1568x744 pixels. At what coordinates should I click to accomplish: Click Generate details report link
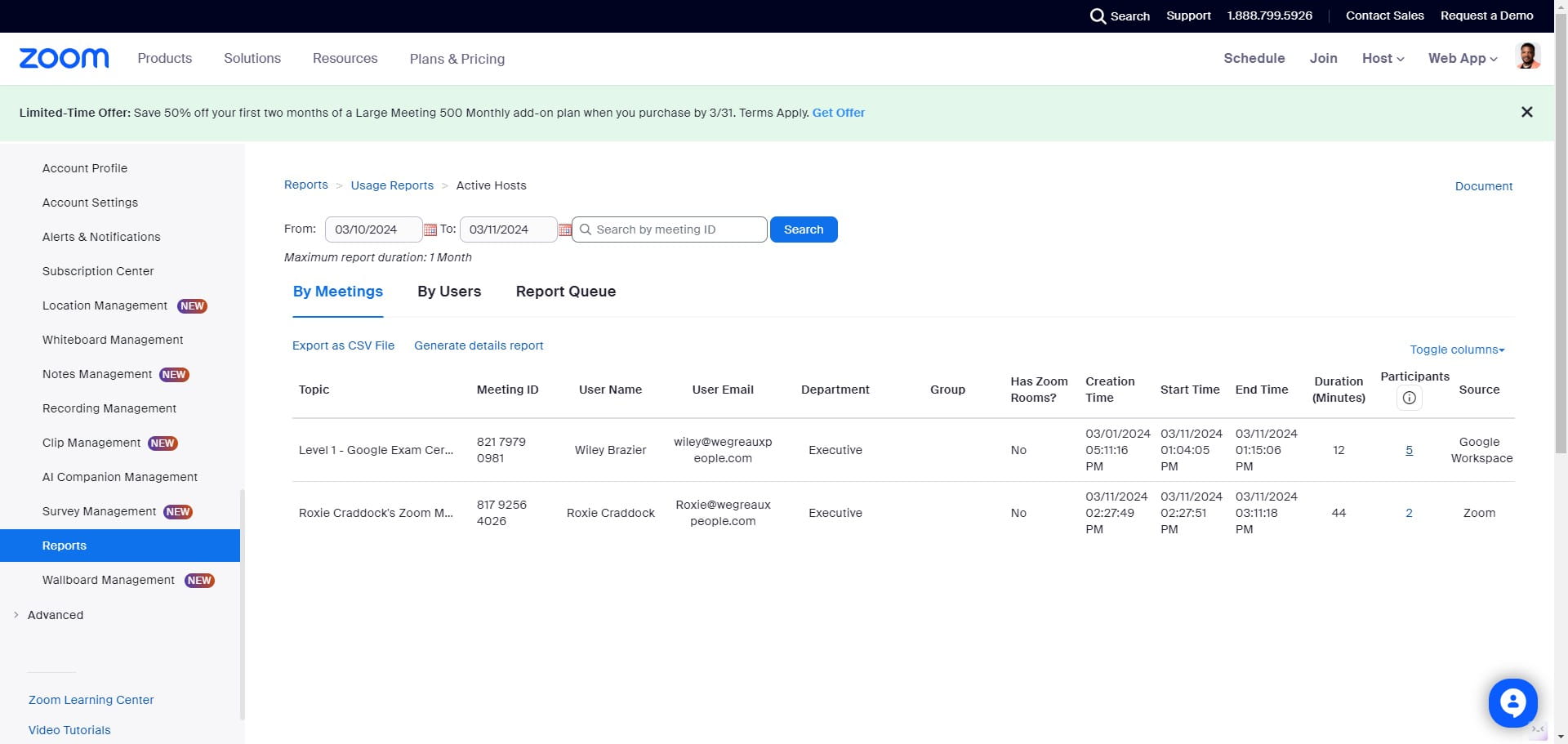pyautogui.click(x=478, y=345)
